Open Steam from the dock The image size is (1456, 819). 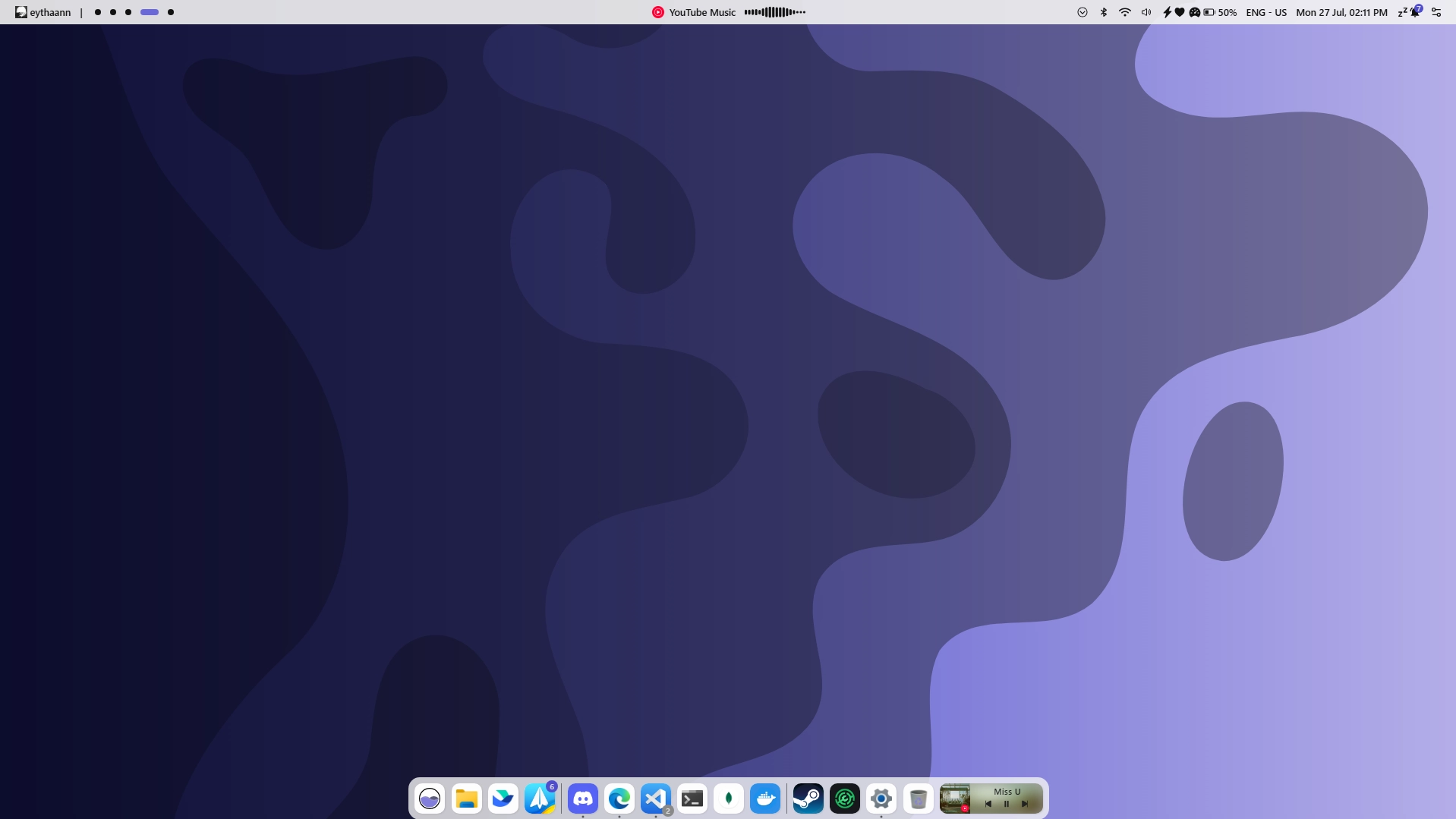pyautogui.click(x=808, y=799)
